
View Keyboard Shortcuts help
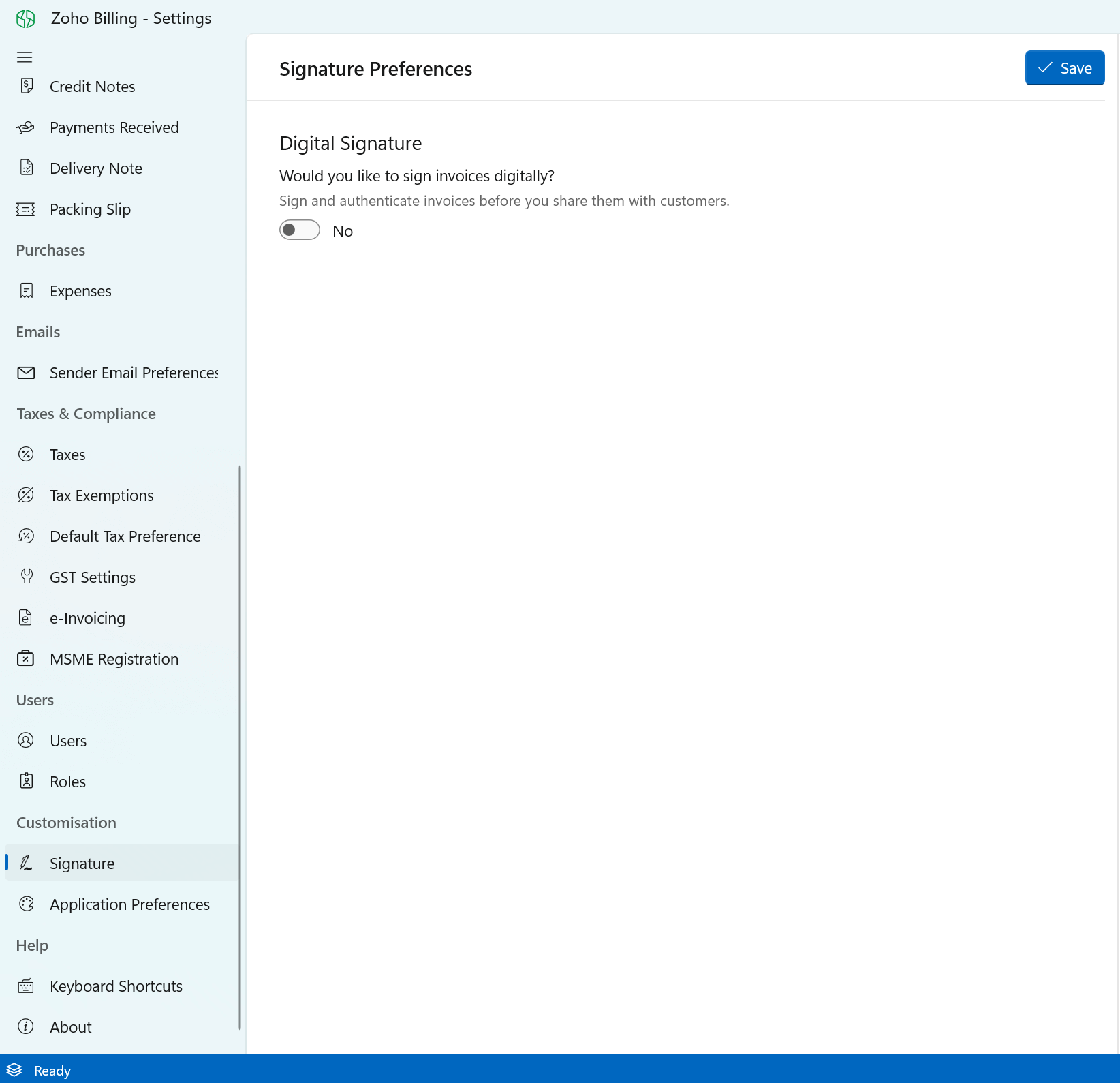coord(116,986)
